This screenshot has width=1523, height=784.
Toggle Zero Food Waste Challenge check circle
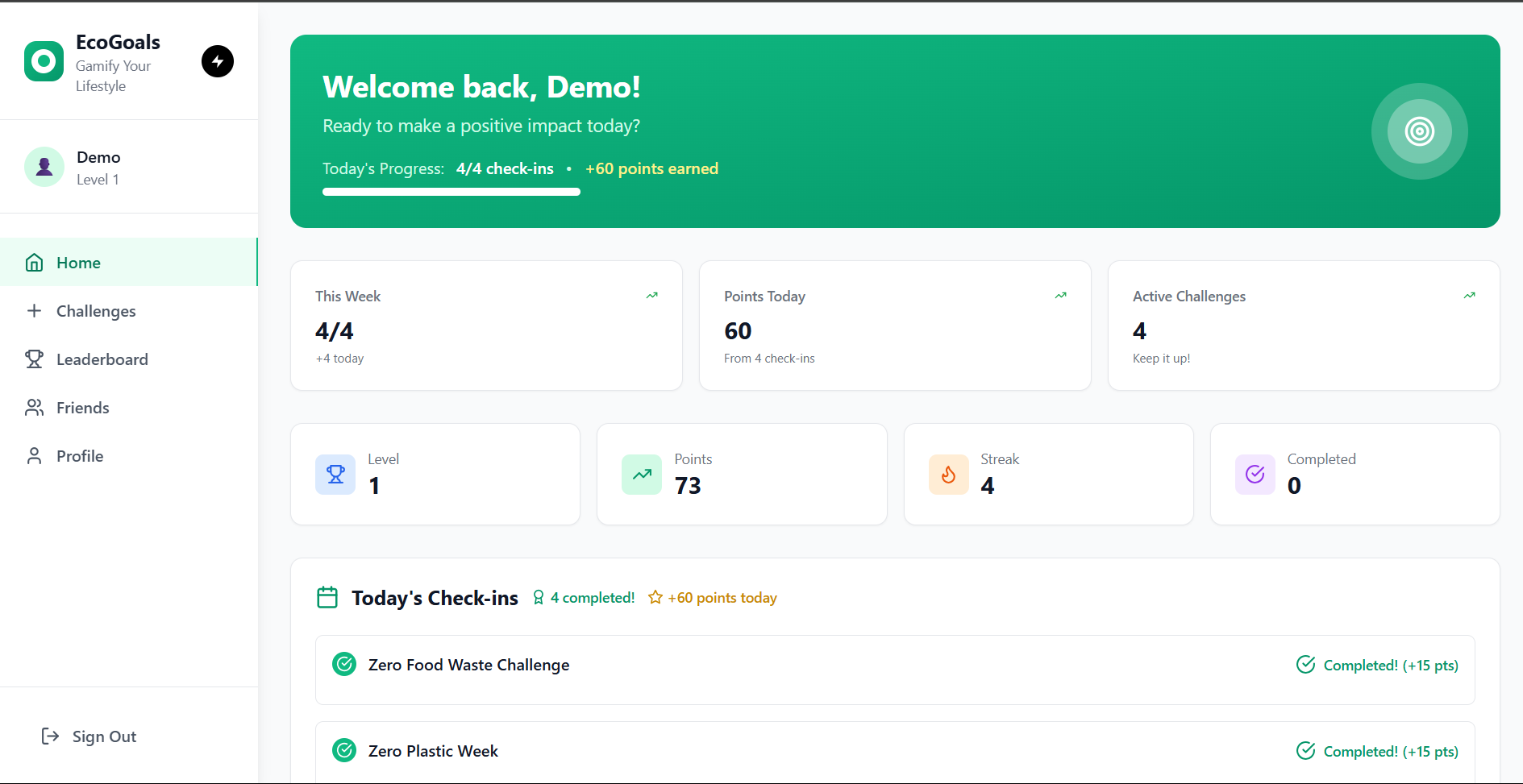point(344,664)
